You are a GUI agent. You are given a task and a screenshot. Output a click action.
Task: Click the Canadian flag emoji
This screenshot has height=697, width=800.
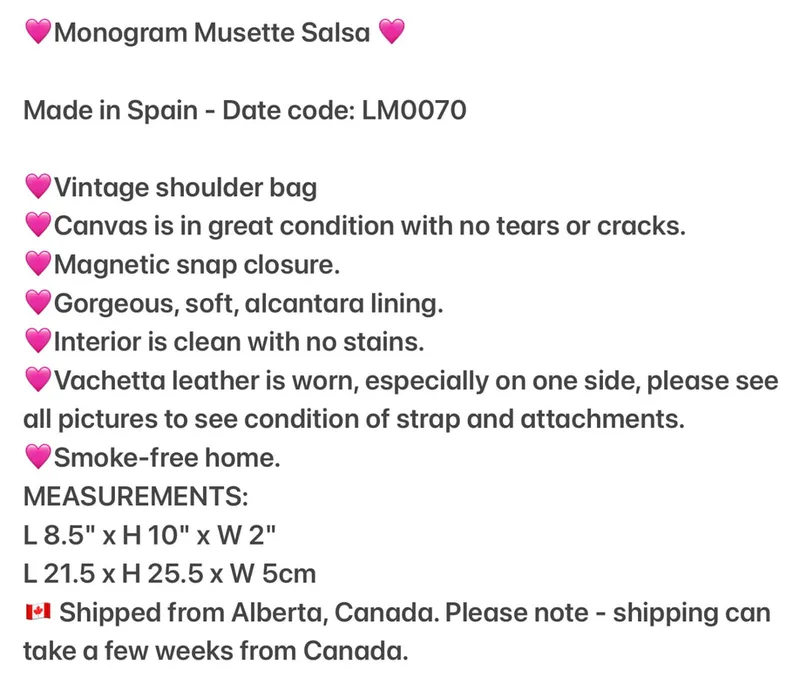tap(38, 611)
